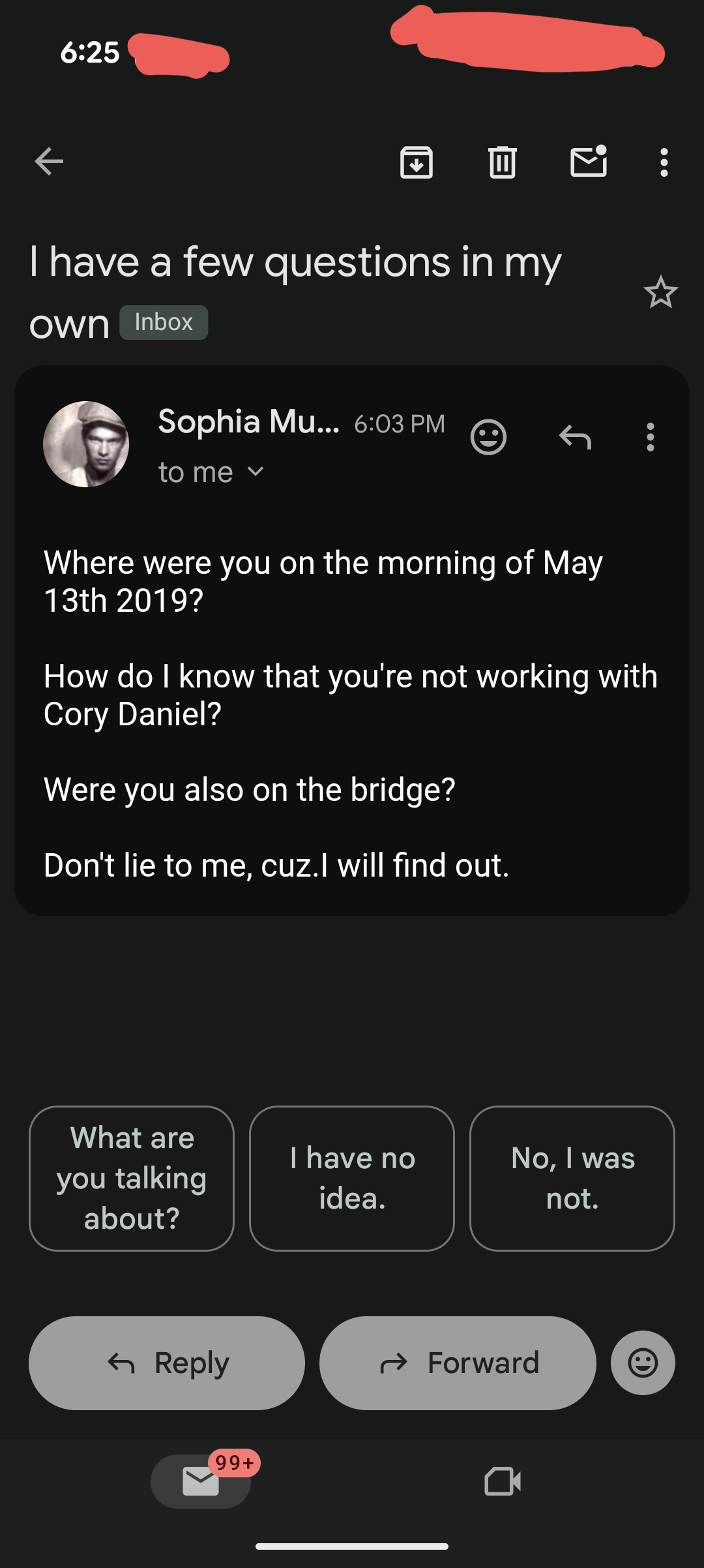Star the email conversation
Image resolution: width=704 pixels, height=1568 pixels.
point(660,292)
